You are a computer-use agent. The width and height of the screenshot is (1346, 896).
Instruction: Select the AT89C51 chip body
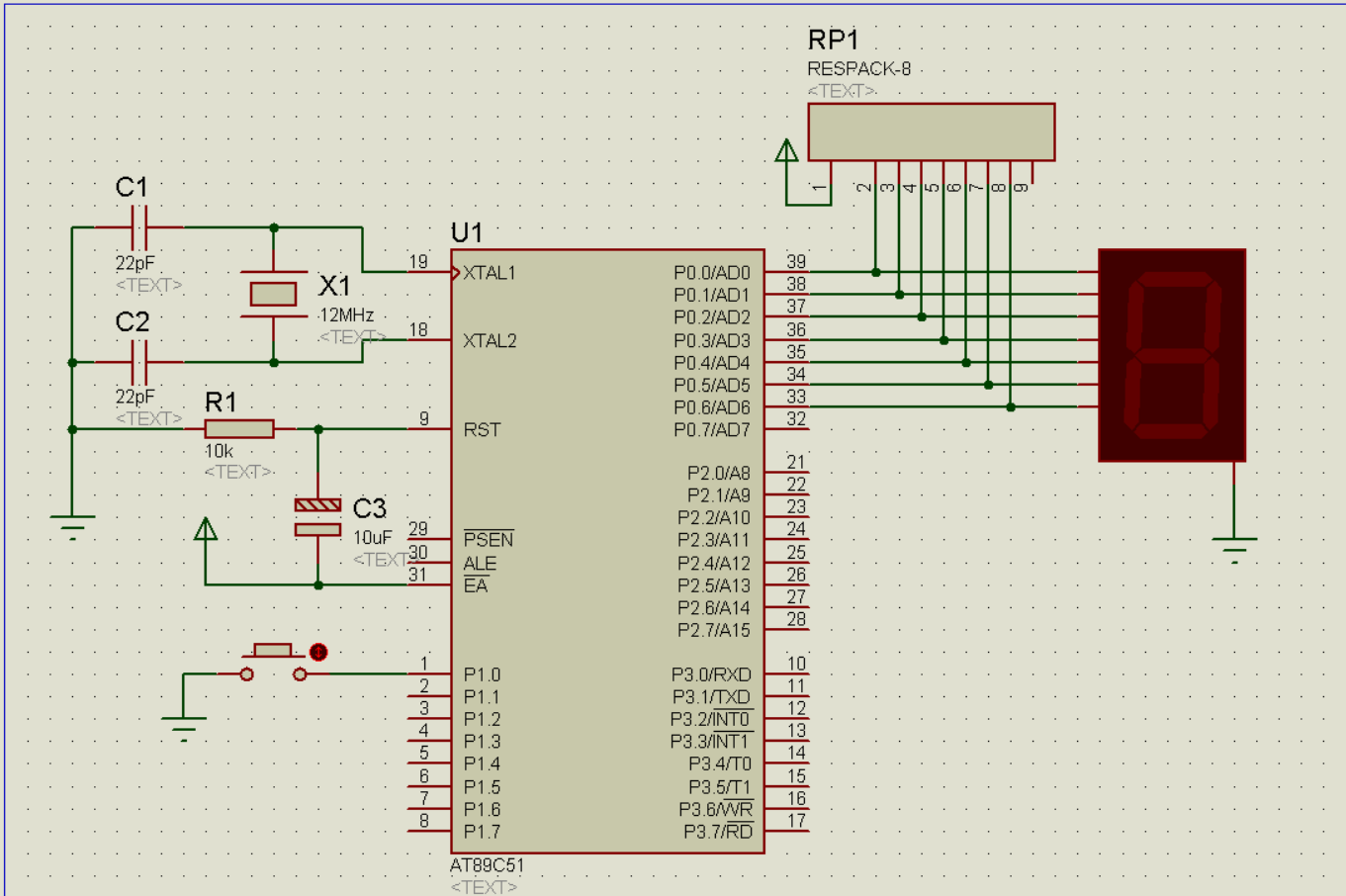coord(607,551)
